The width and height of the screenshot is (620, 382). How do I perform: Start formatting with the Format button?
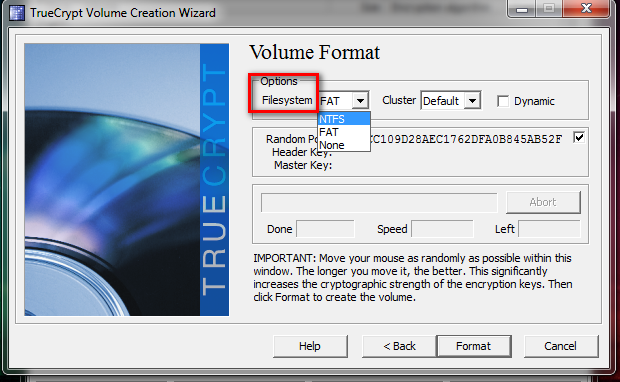click(x=474, y=346)
